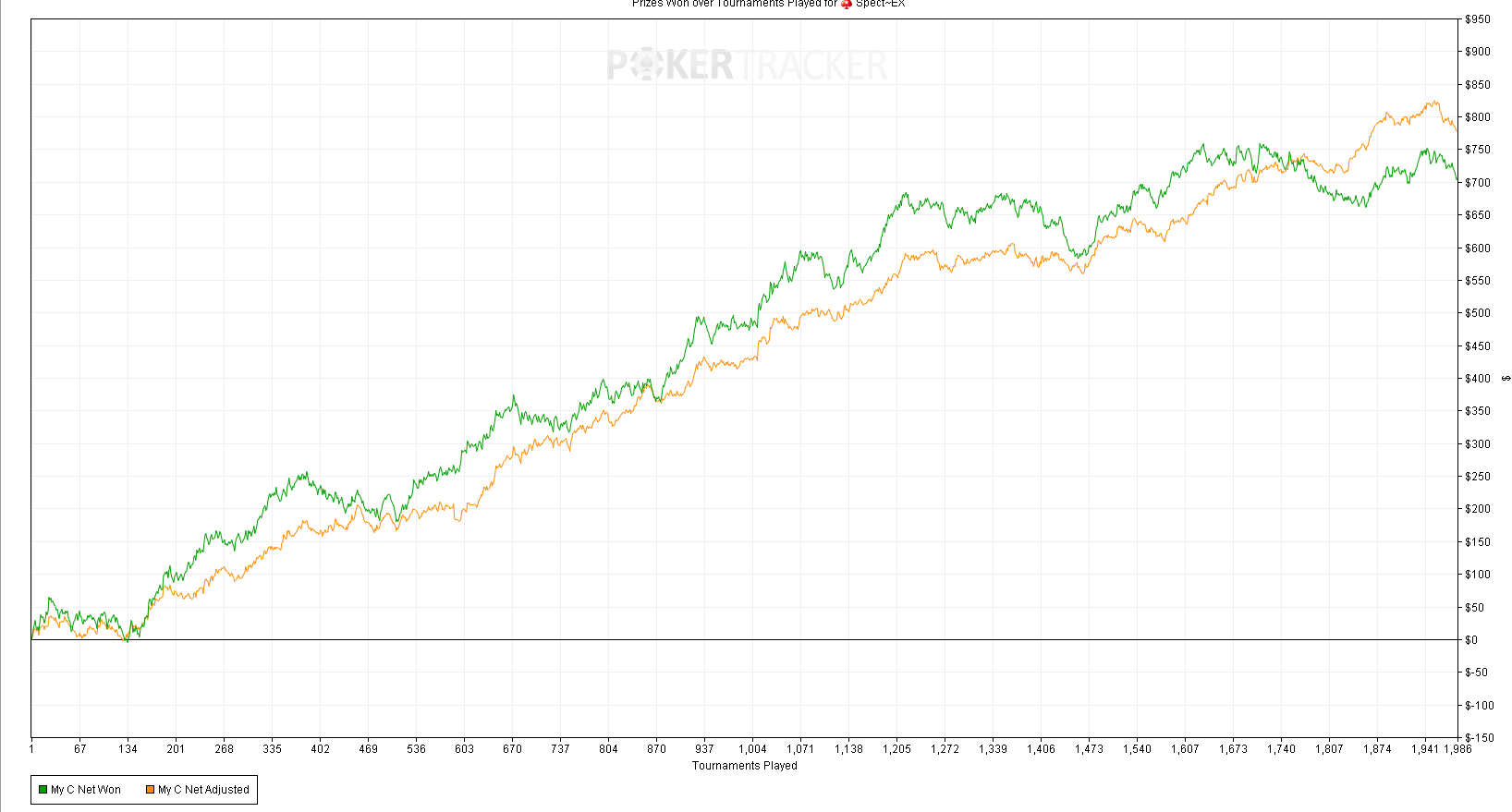The image size is (1512, 812).
Task: Click the 1,986 final tick on x-axis
Action: click(1457, 749)
